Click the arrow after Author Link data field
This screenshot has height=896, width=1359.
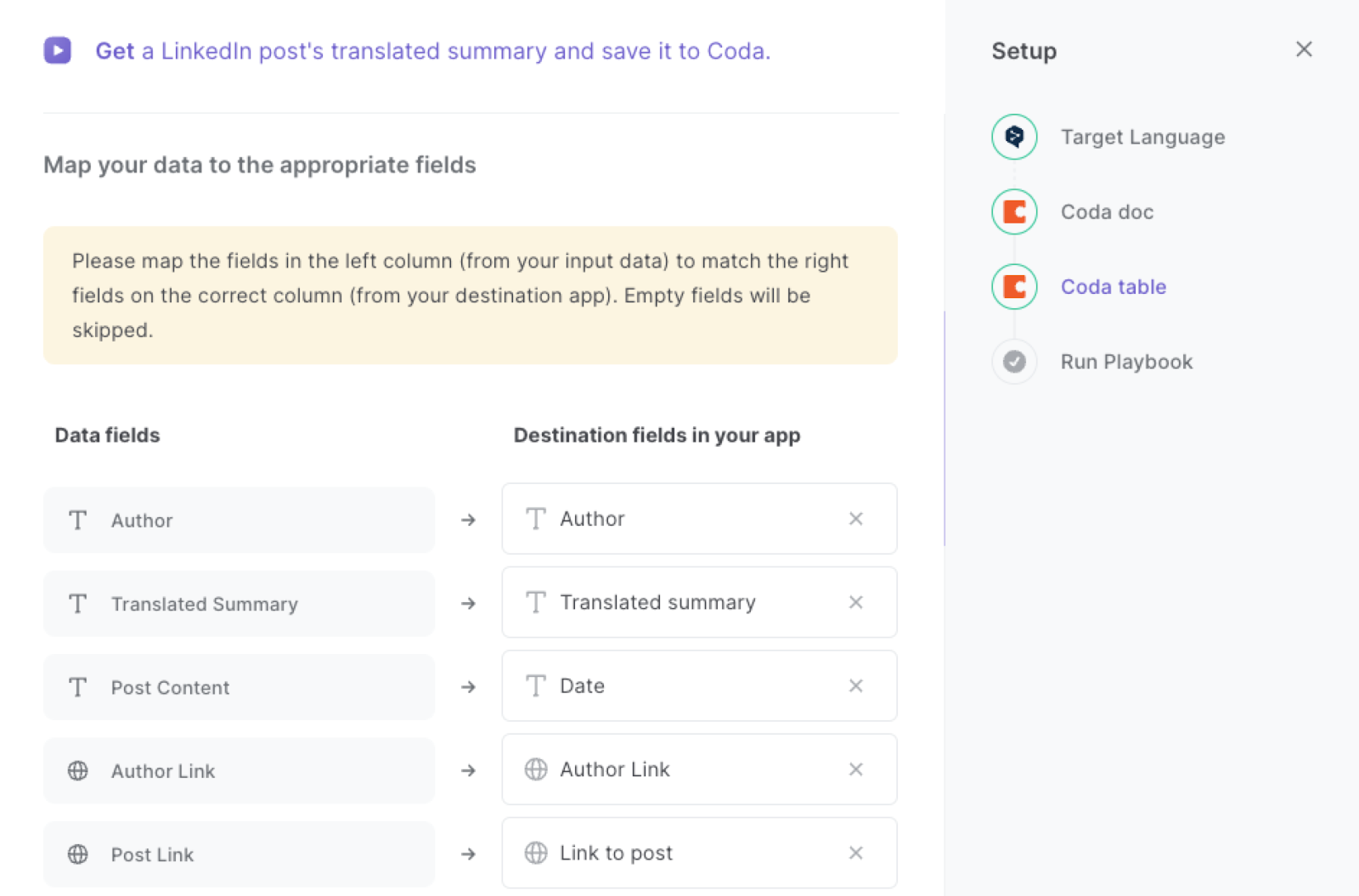click(x=468, y=770)
